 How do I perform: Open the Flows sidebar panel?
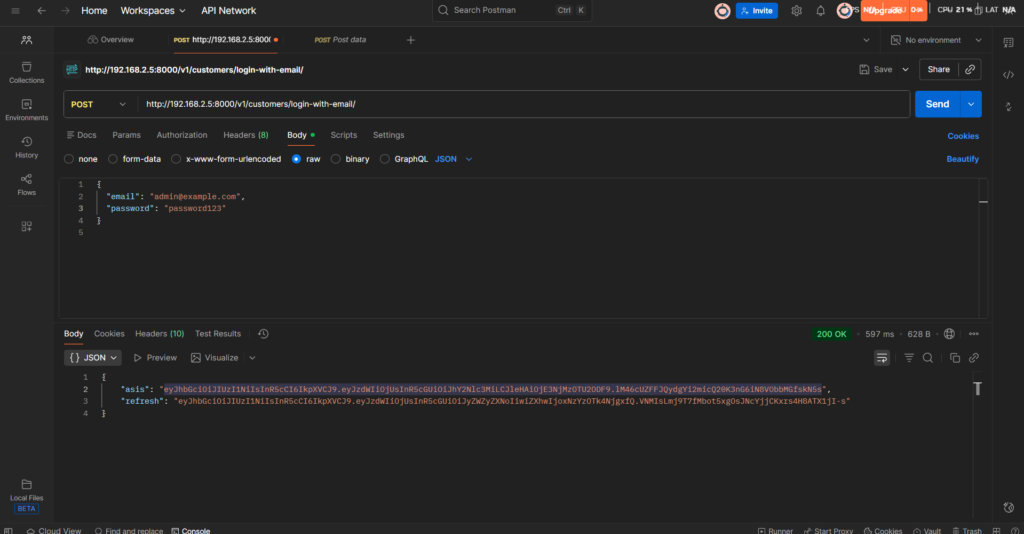pos(27,184)
